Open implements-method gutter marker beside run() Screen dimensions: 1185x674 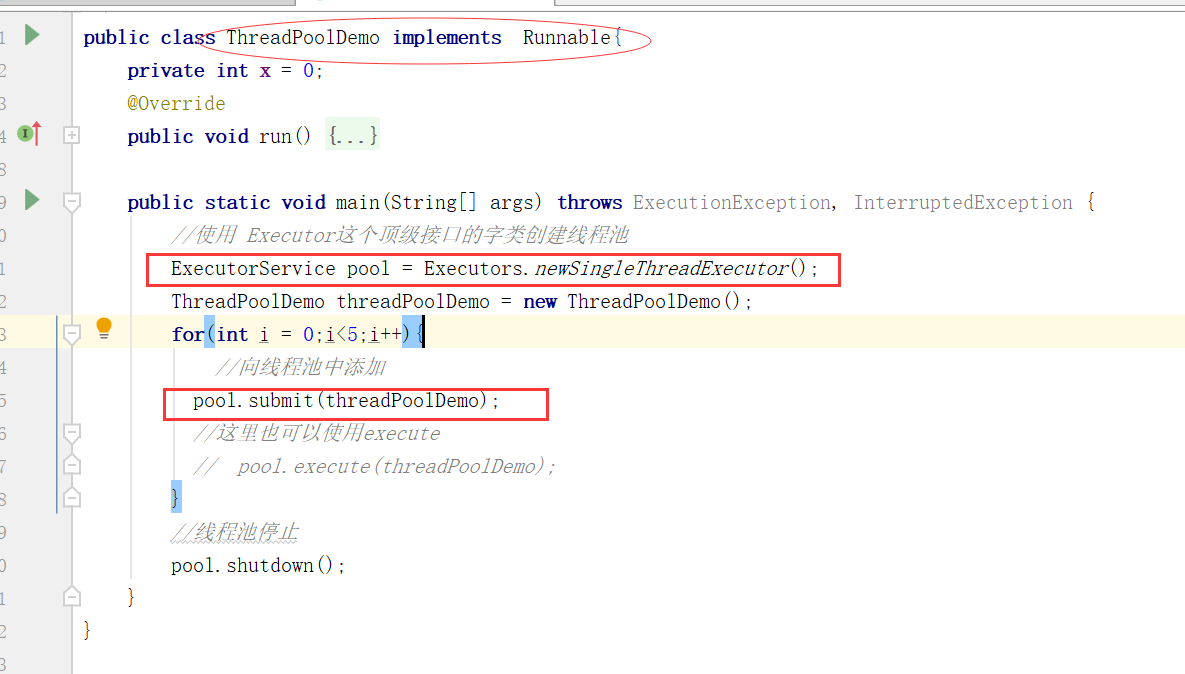coord(29,134)
